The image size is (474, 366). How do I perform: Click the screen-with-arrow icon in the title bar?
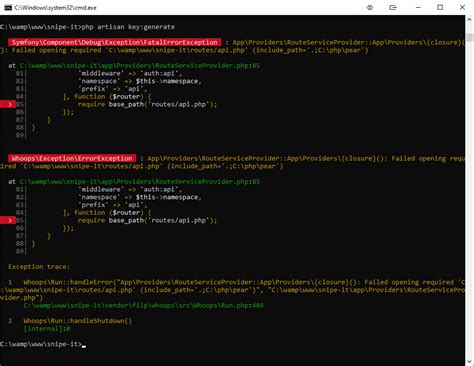[393, 7]
